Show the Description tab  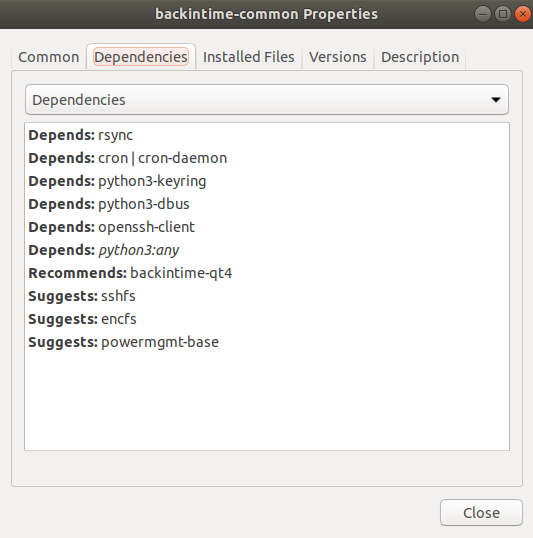pyautogui.click(x=420, y=57)
